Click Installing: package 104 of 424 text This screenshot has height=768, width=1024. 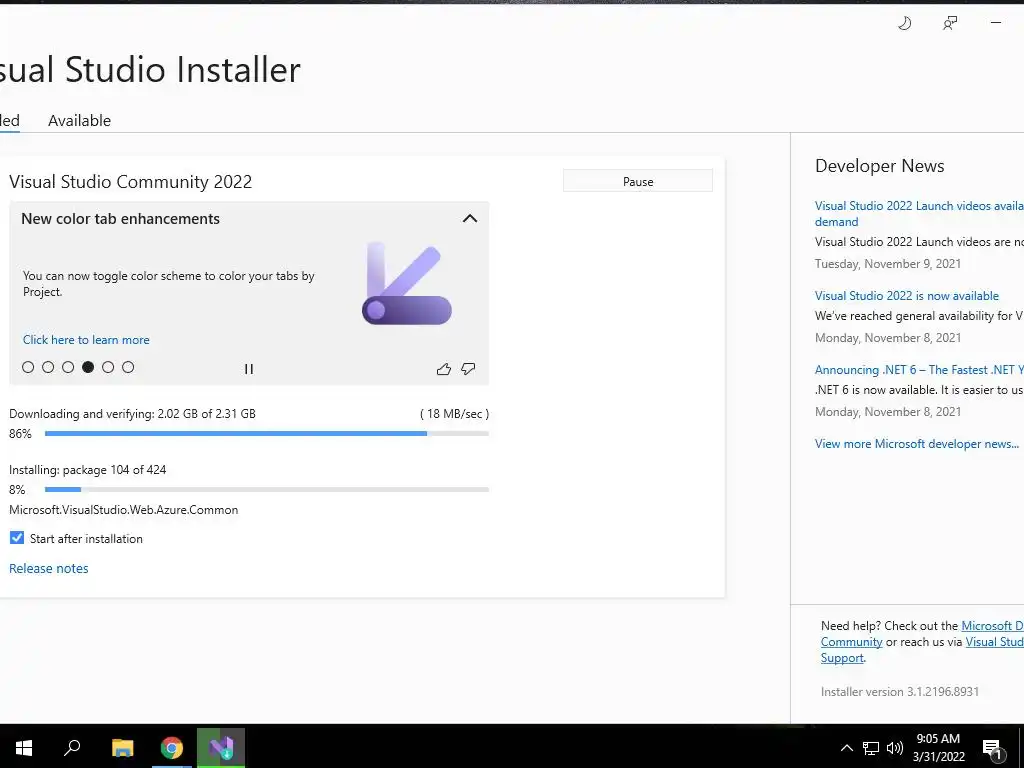pyautogui.click(x=88, y=470)
